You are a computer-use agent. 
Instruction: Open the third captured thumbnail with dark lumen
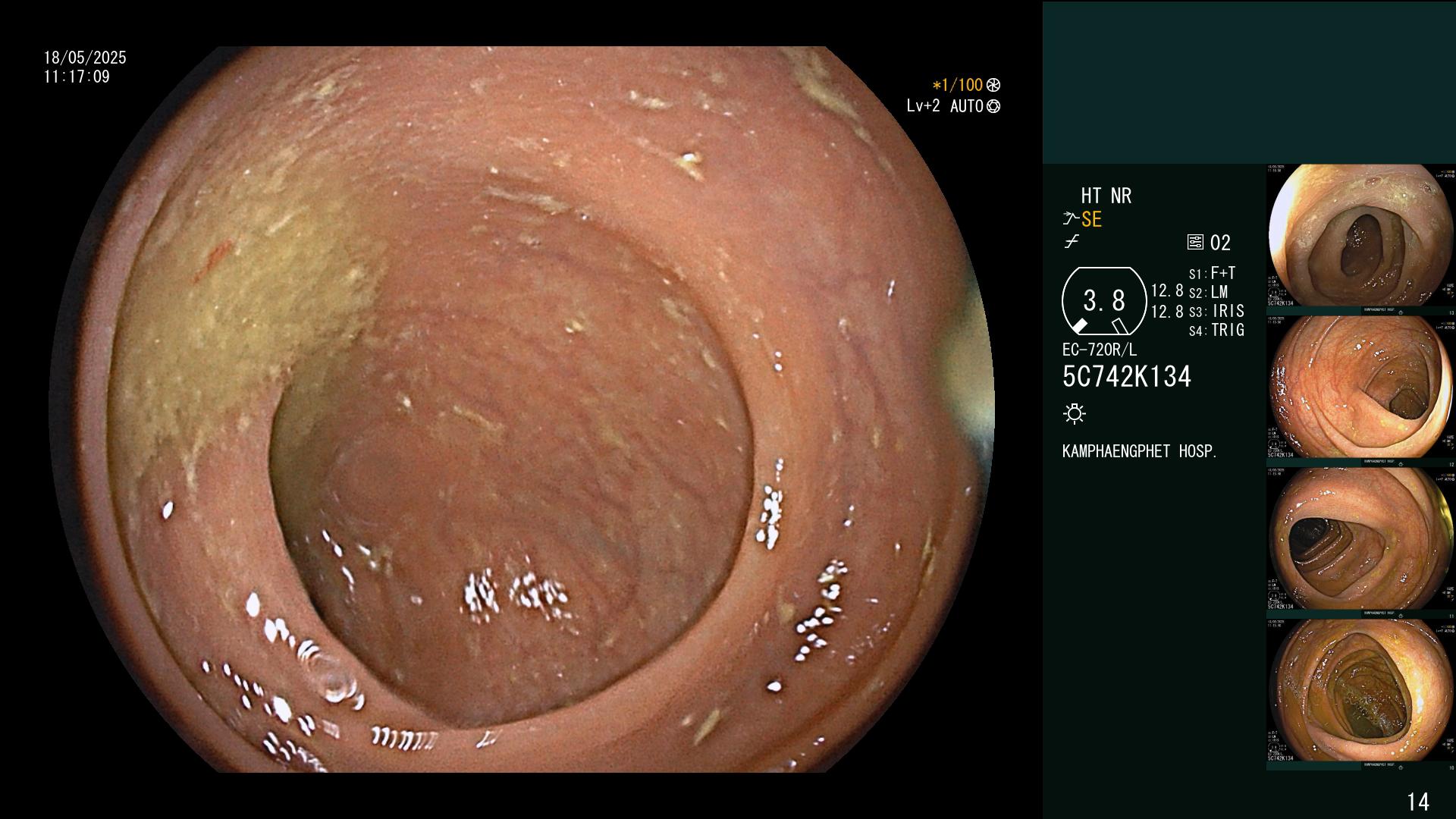pos(1360,539)
